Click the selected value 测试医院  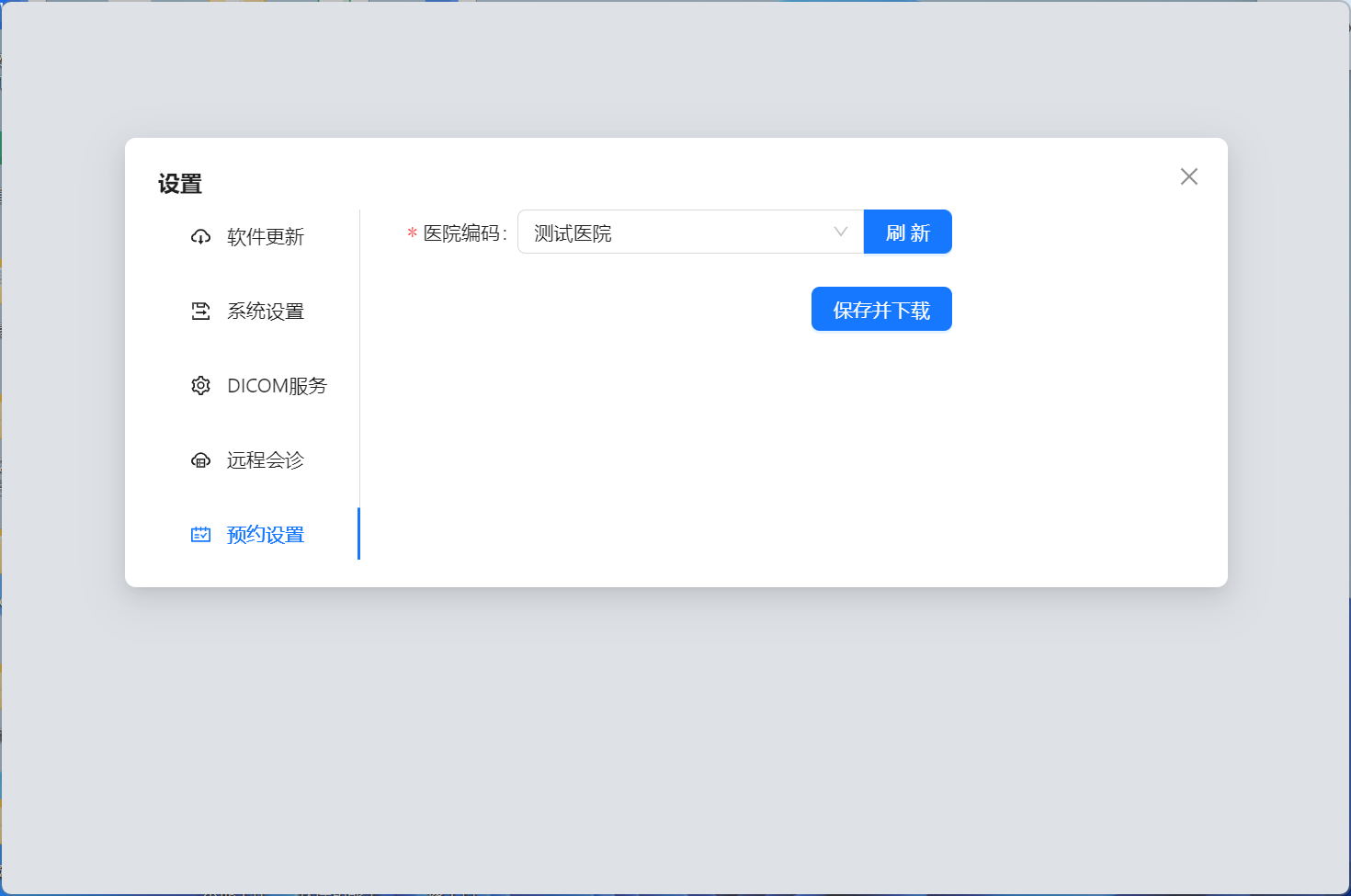(x=573, y=233)
